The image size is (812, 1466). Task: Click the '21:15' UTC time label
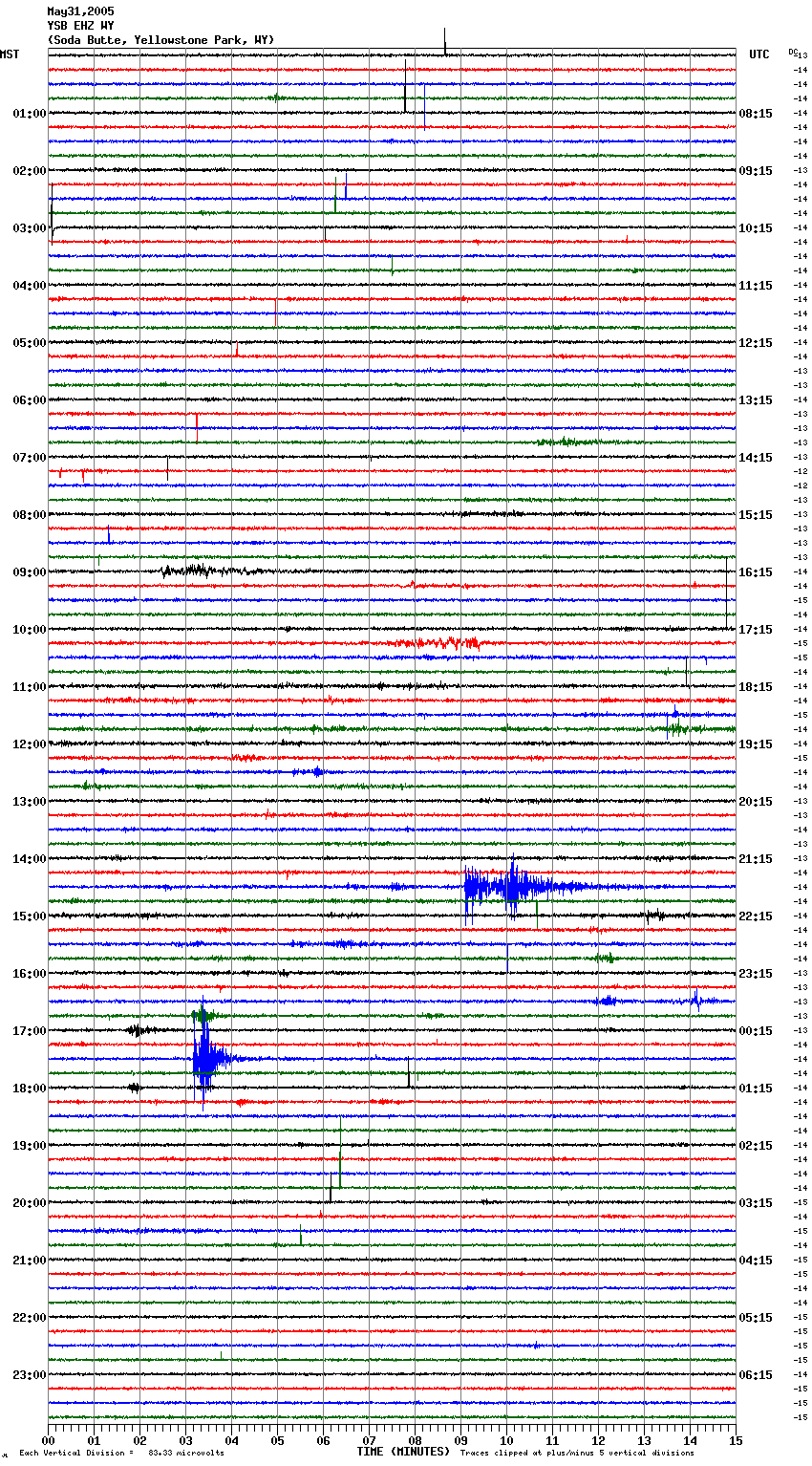coord(756,859)
